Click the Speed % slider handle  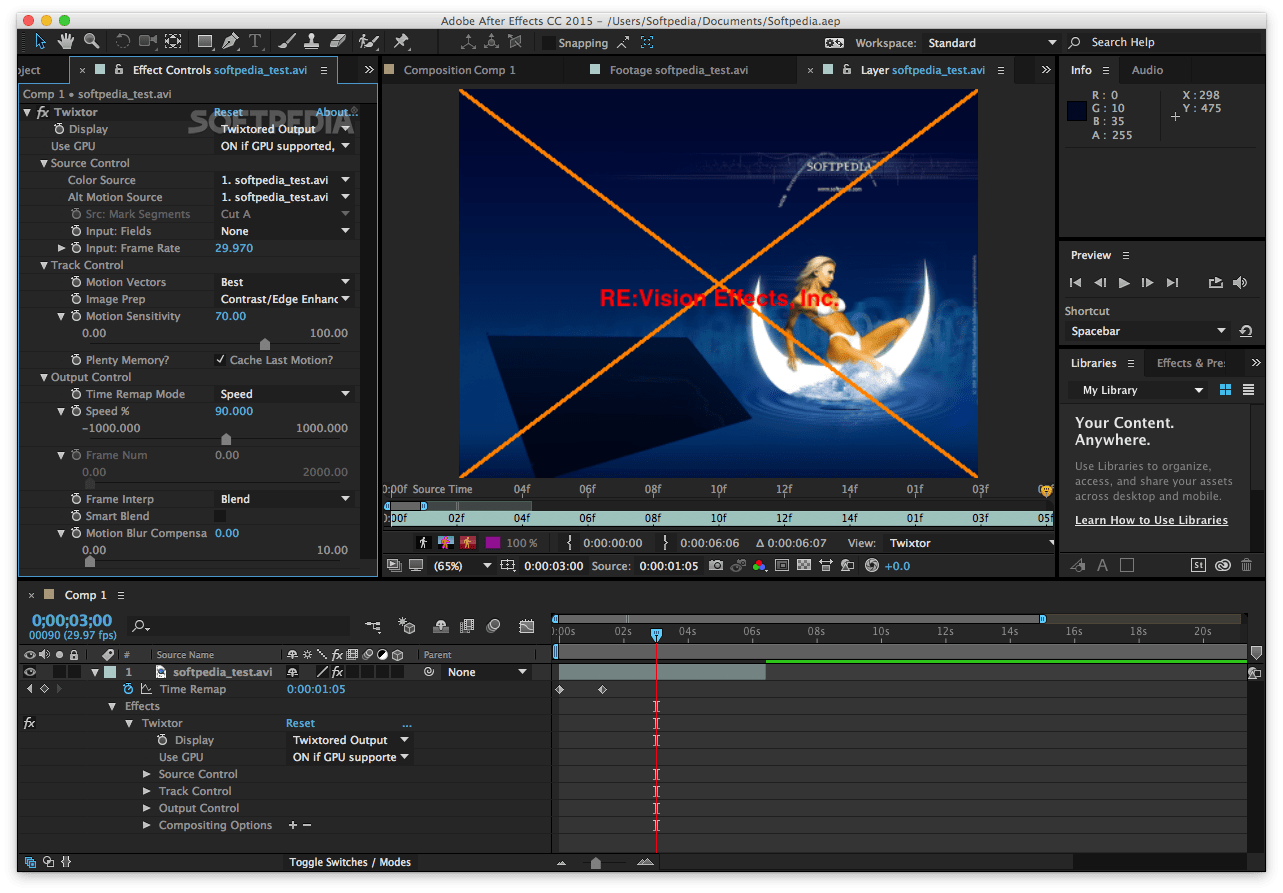(x=226, y=440)
